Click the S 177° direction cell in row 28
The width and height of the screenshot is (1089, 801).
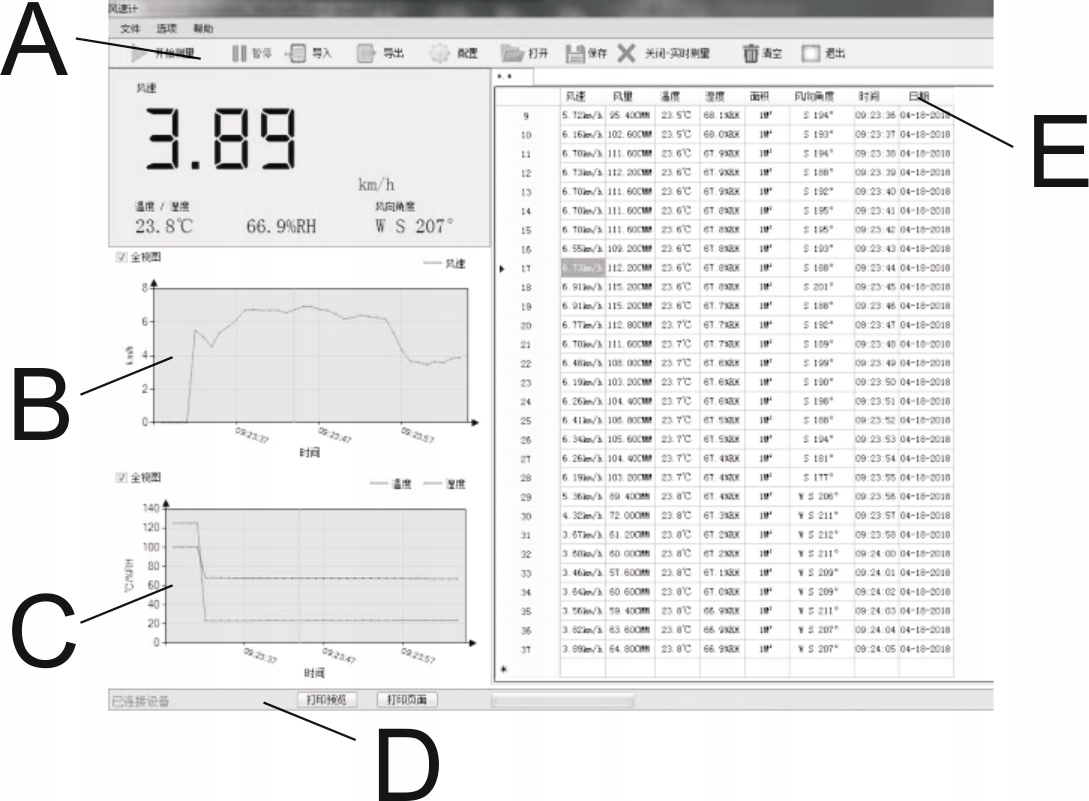pos(822,478)
